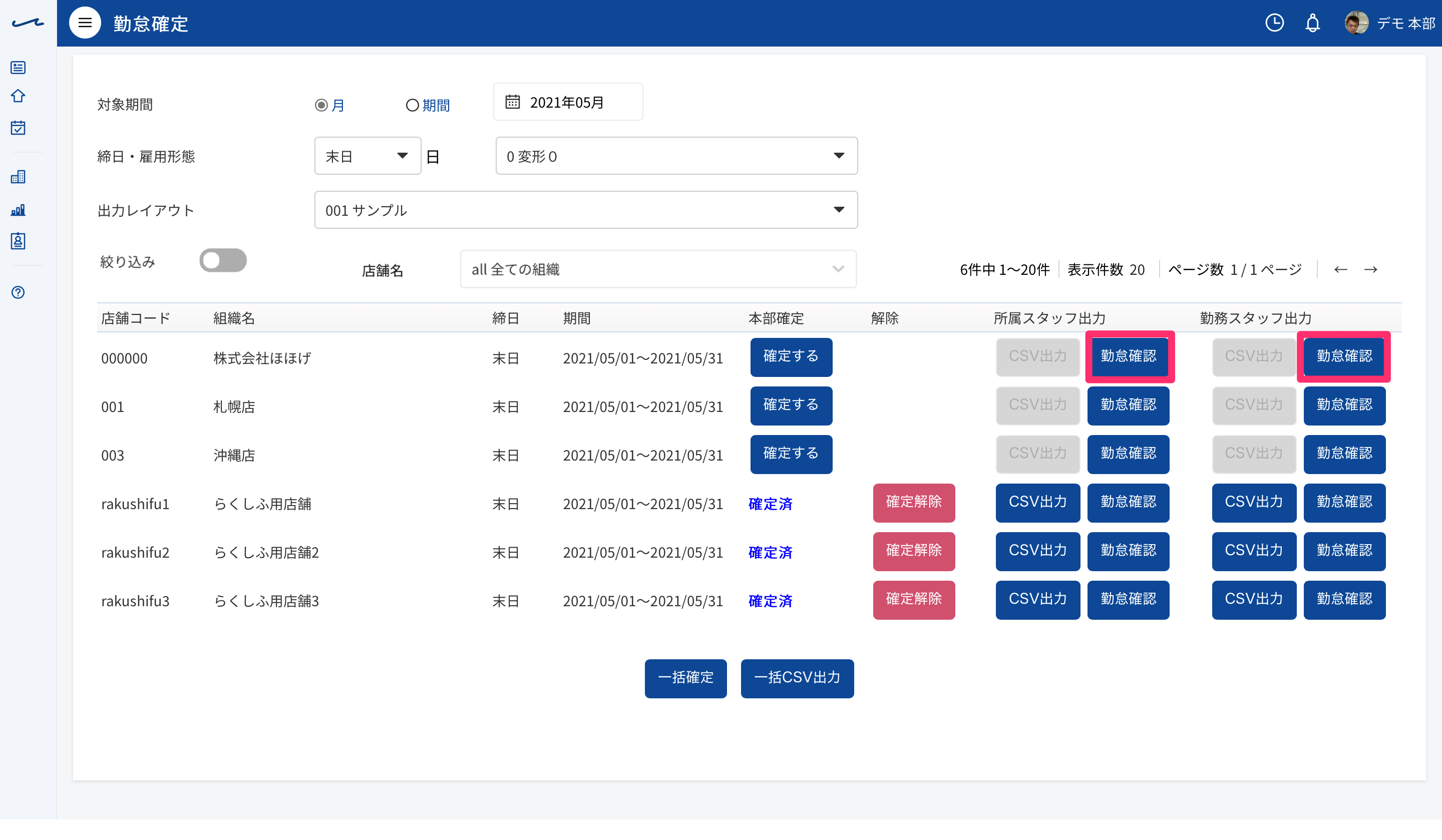Open the all 全ての組織 store dropdown
The width and height of the screenshot is (1442, 840).
pos(658,269)
